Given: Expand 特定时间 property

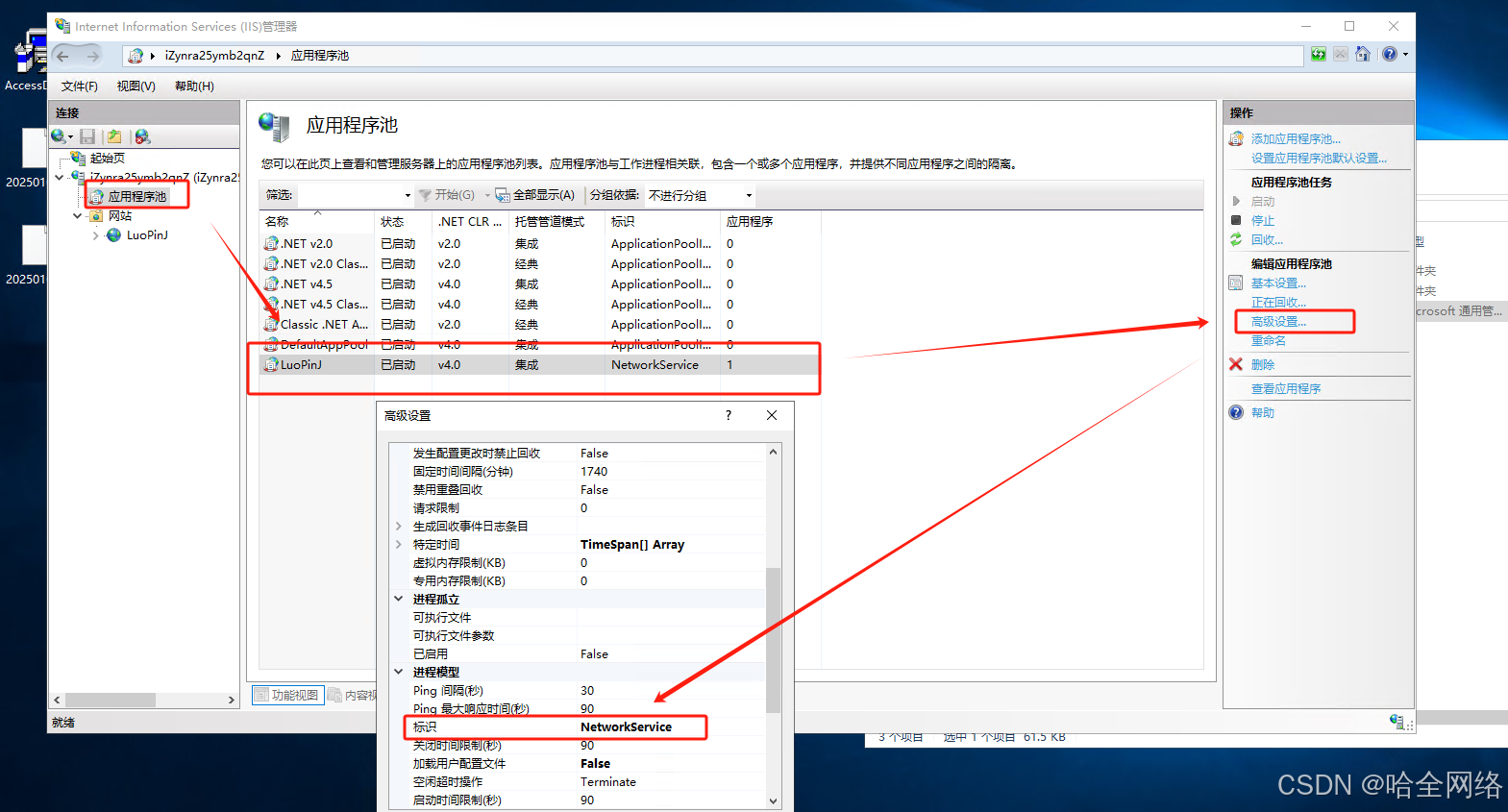Looking at the screenshot, I should tap(399, 544).
